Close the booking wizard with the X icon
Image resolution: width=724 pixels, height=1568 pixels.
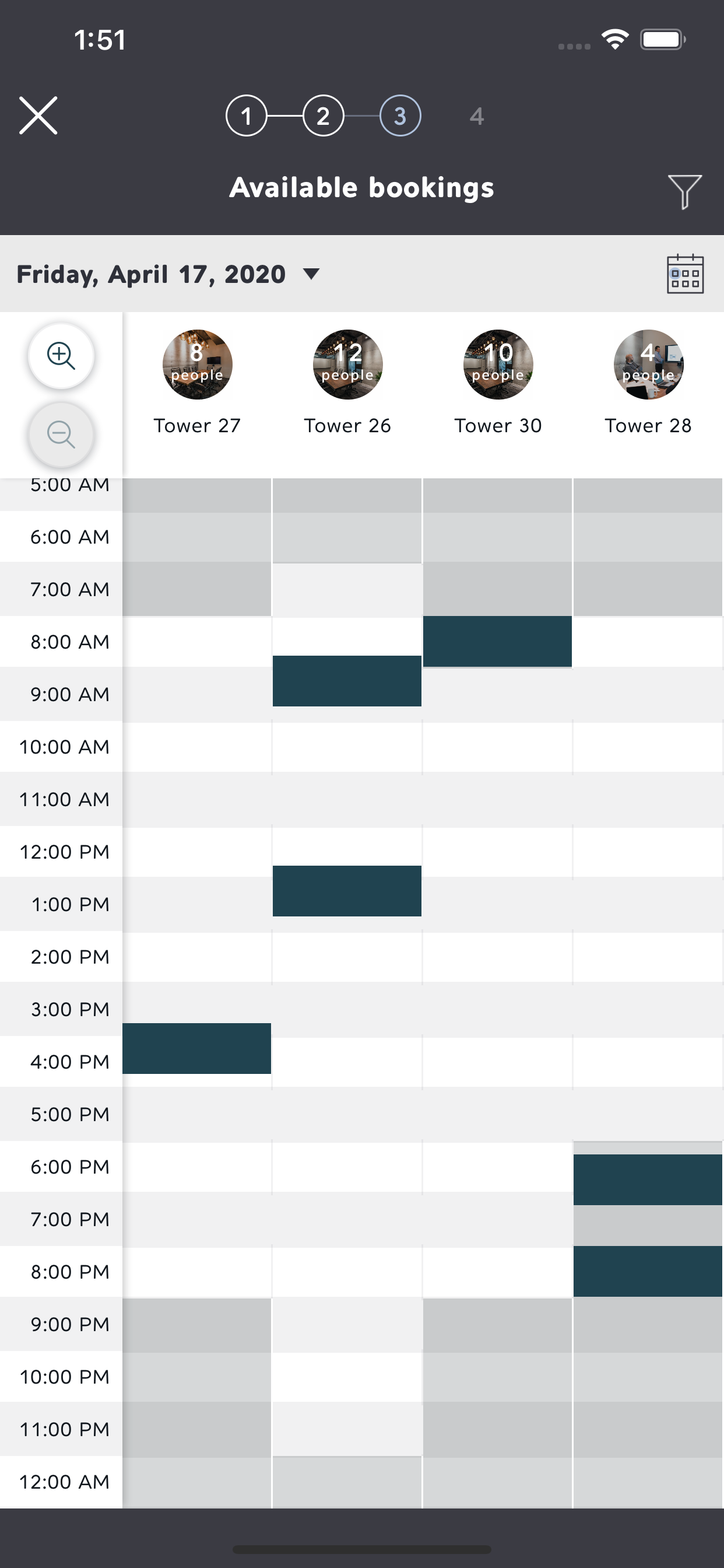pyautogui.click(x=38, y=115)
